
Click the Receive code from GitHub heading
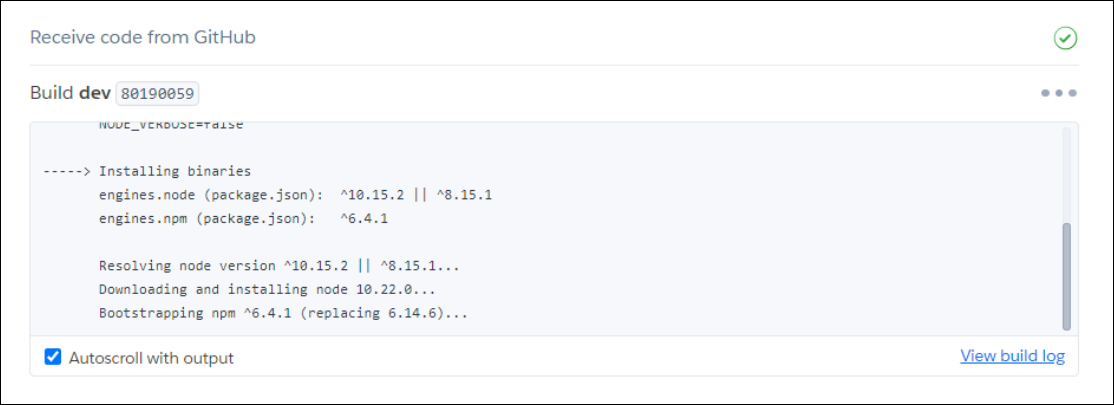pyautogui.click(x=143, y=37)
